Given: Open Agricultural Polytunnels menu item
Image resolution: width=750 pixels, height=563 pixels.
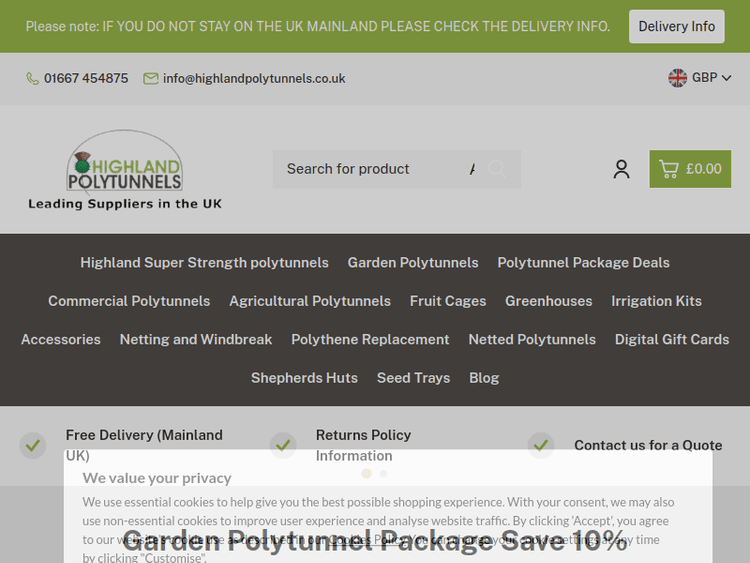Looking at the screenshot, I should point(310,301).
